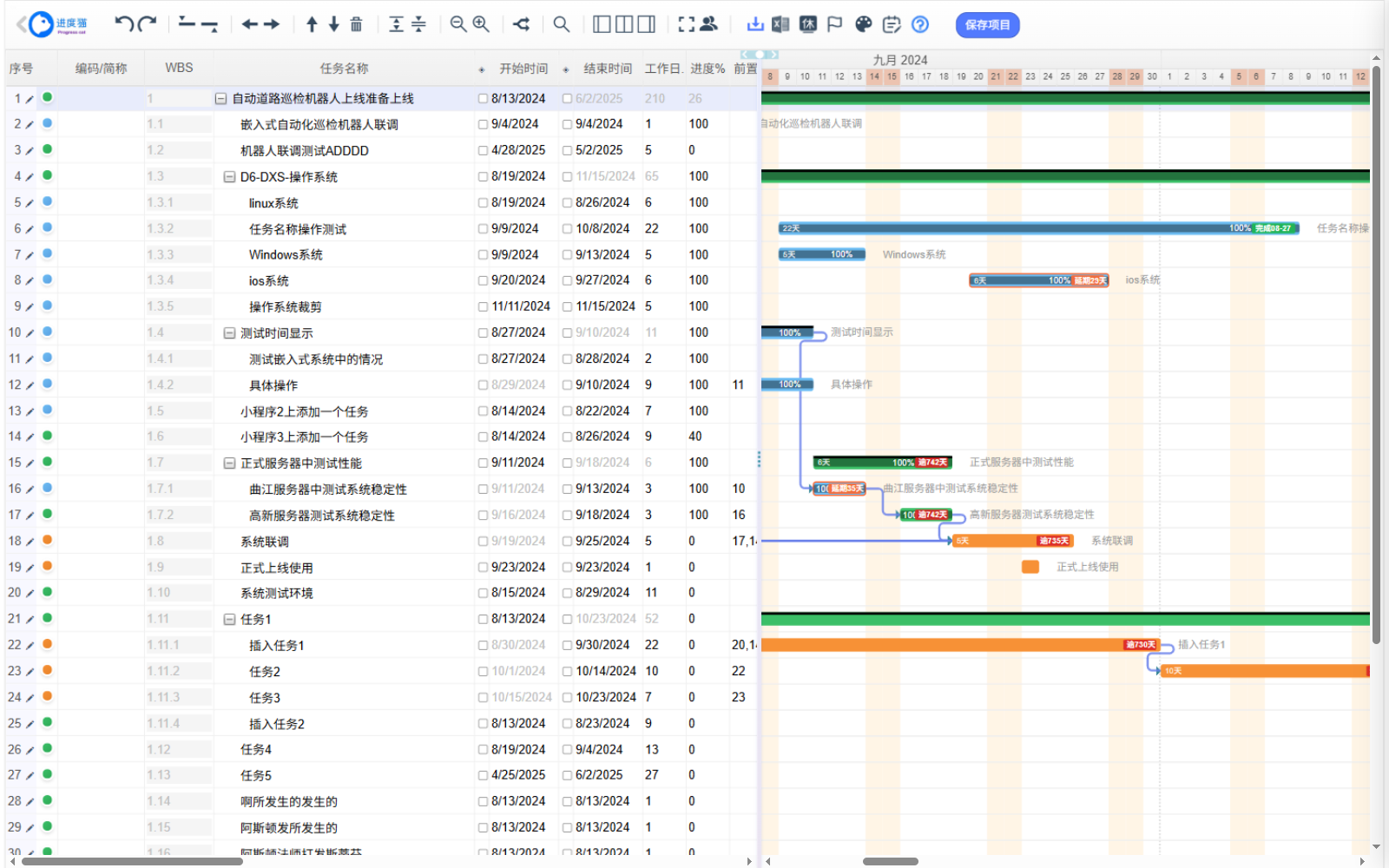Insert a task below
This screenshot has width=1389, height=868.
pos(209,24)
